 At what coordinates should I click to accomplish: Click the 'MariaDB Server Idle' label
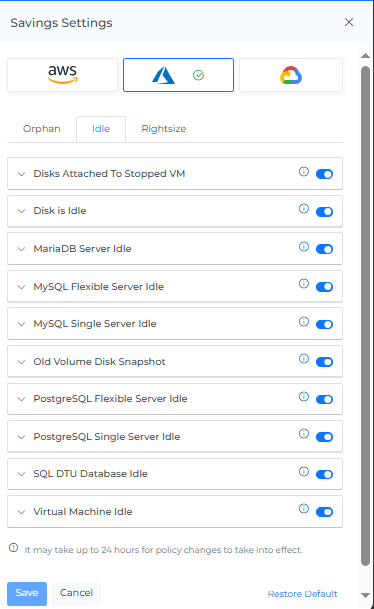(x=82, y=249)
